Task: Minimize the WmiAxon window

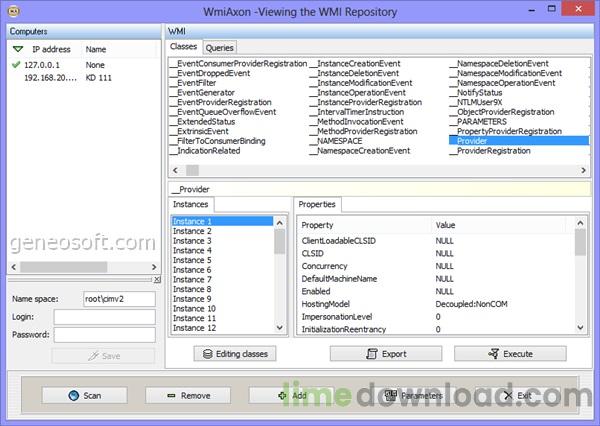Action: click(x=532, y=9)
